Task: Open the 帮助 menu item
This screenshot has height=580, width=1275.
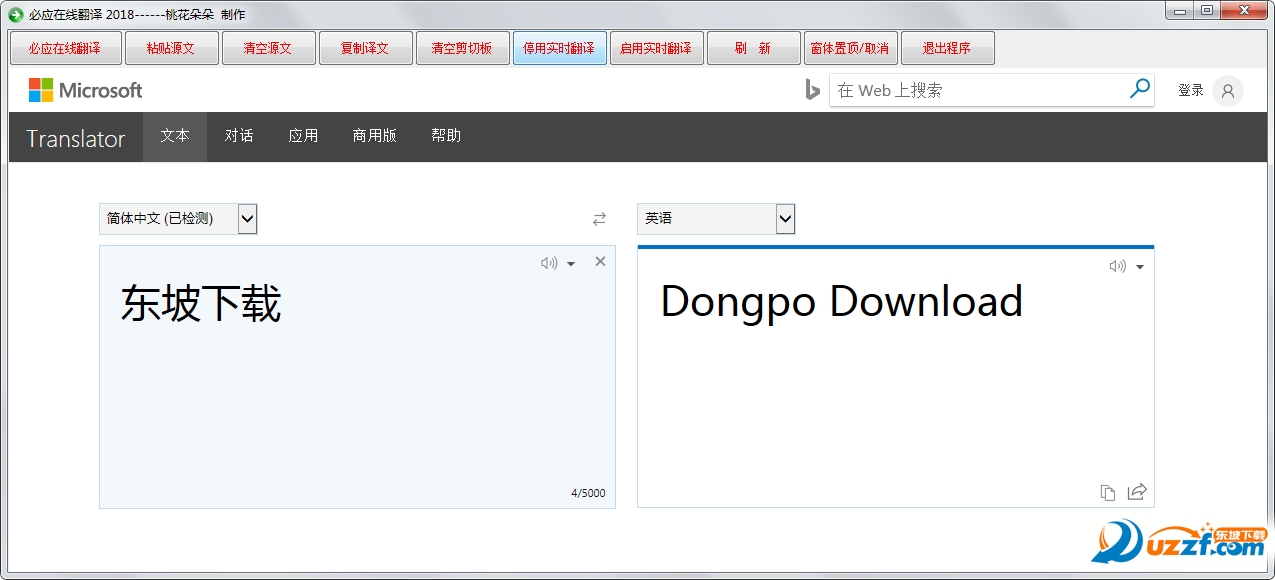Action: click(x=446, y=136)
